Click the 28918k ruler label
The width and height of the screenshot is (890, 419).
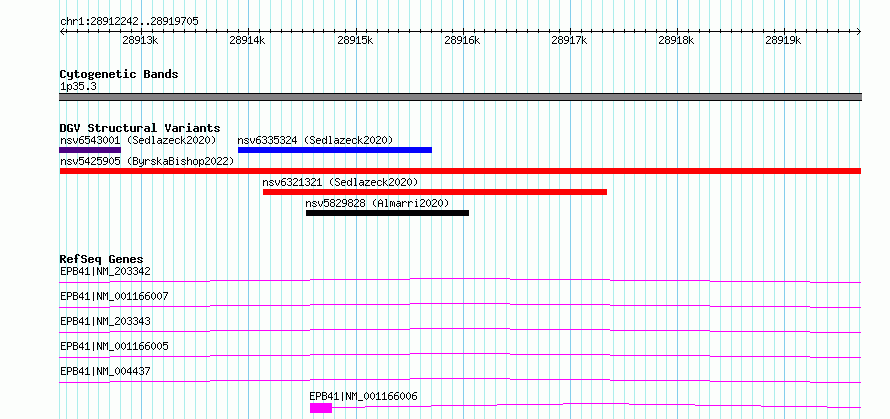[x=676, y=41]
